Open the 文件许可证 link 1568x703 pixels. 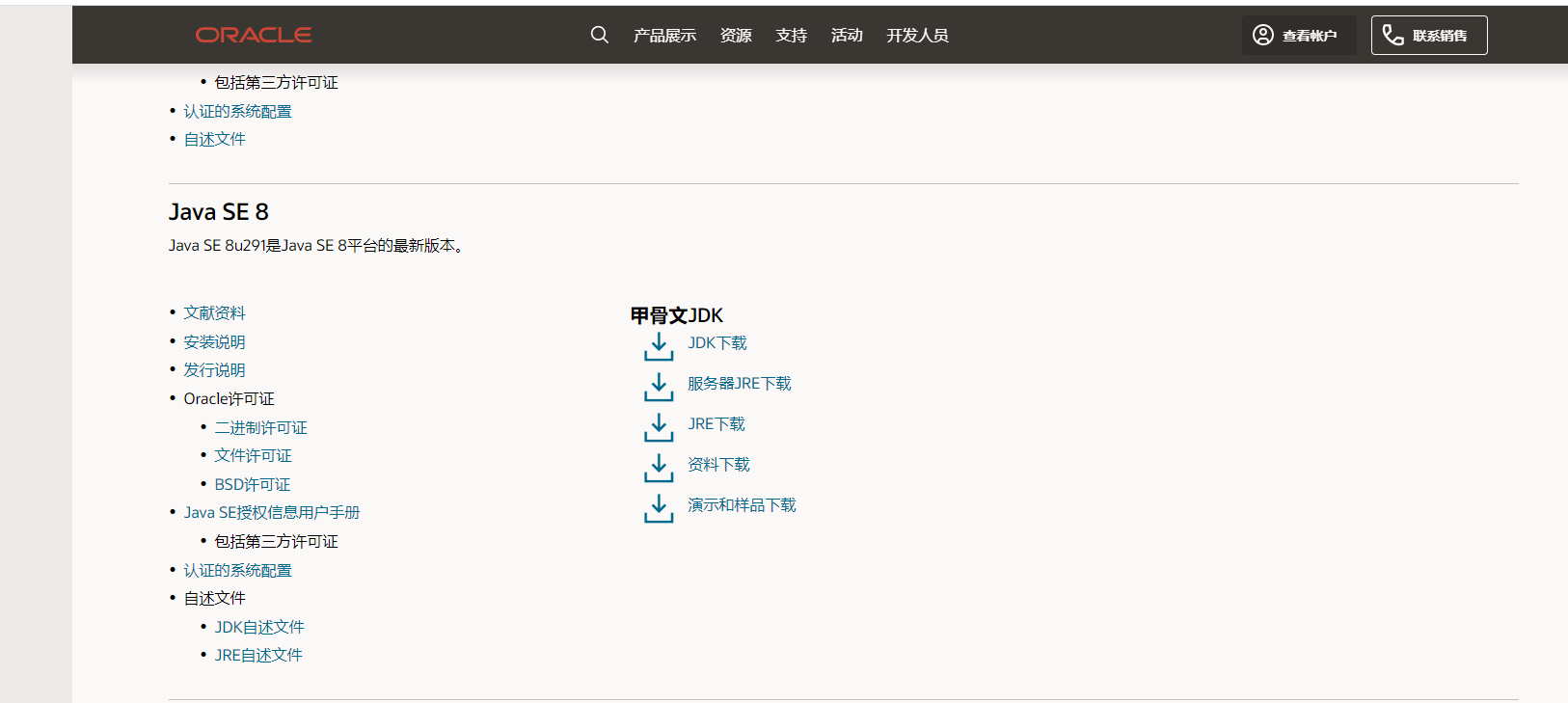(253, 456)
